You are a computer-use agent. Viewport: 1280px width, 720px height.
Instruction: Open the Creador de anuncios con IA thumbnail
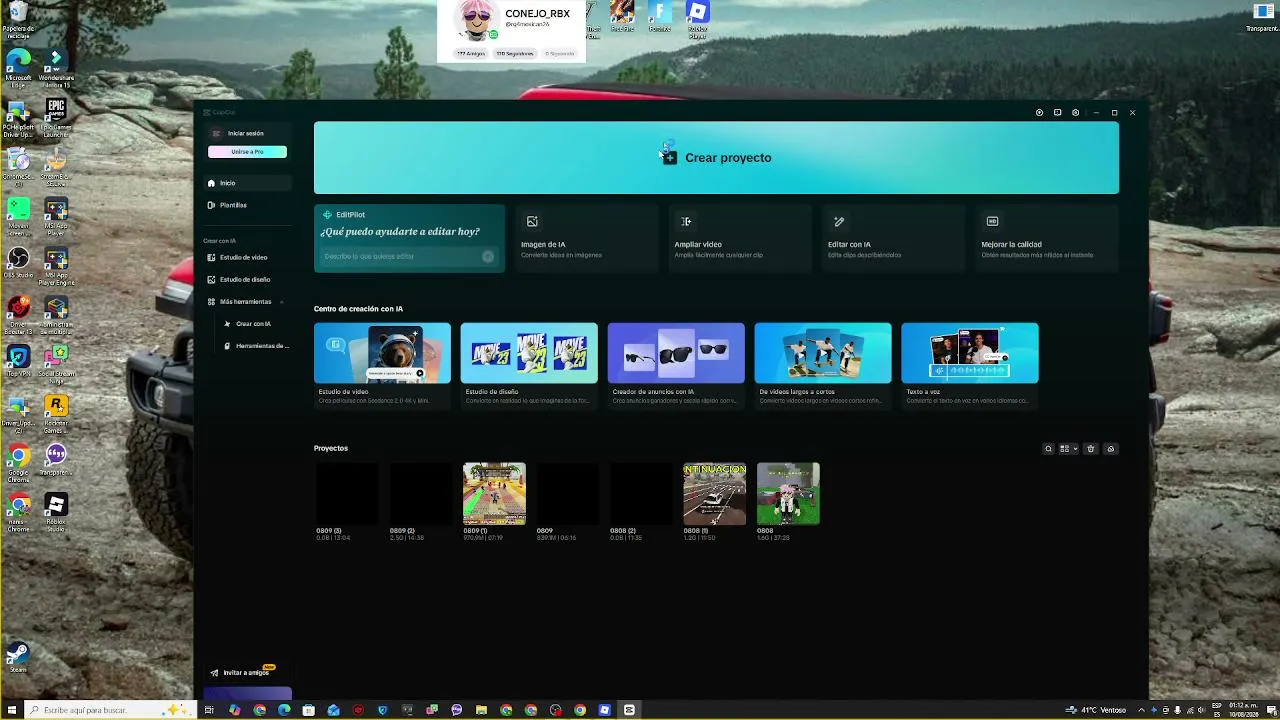tap(676, 353)
